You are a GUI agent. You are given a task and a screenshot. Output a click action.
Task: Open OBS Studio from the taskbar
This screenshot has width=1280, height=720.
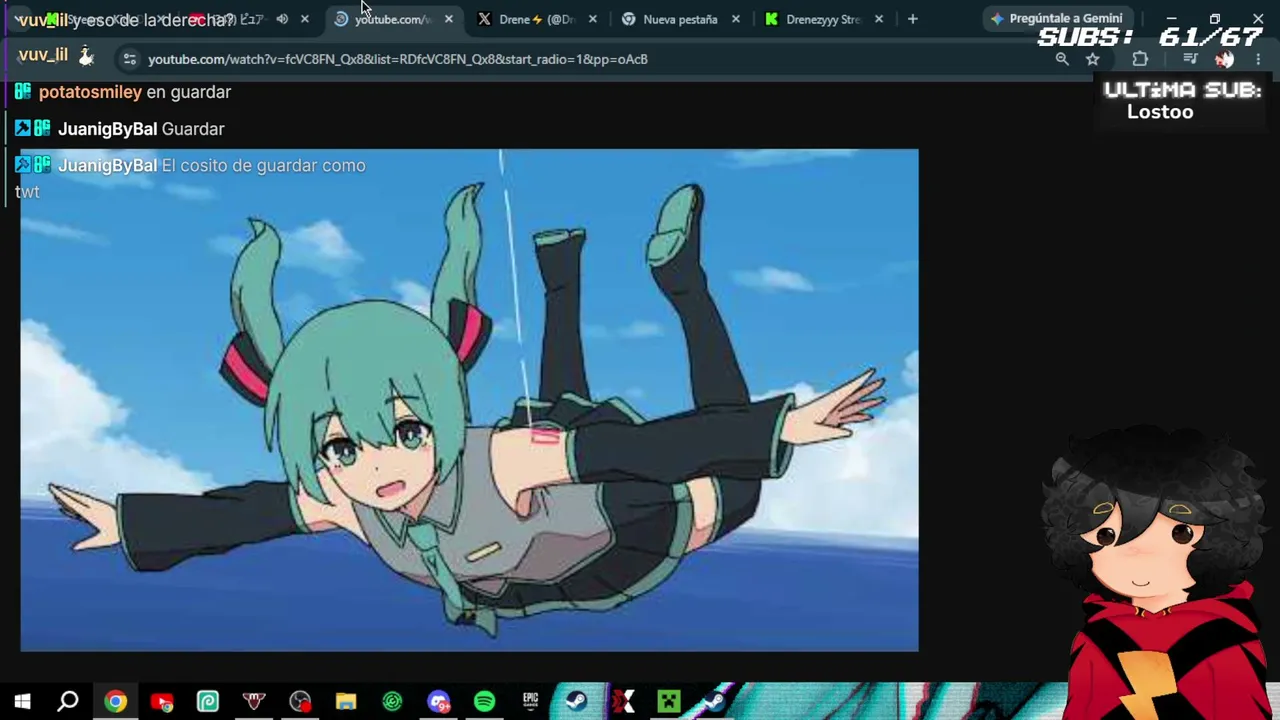point(300,702)
